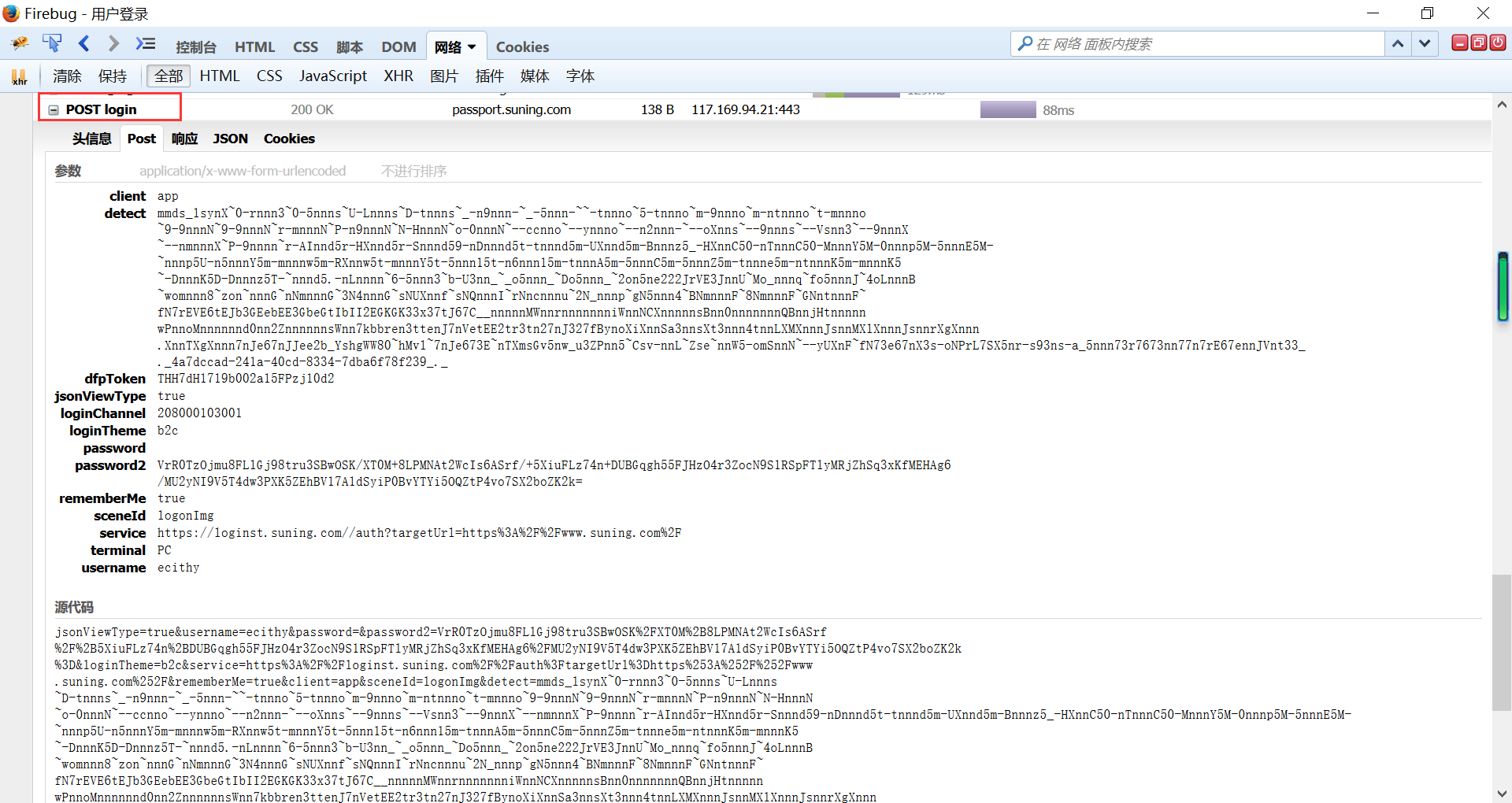Screen dimensions: 1512x803
Task: Open the Cookies panel tab
Action: pyautogui.click(x=522, y=47)
